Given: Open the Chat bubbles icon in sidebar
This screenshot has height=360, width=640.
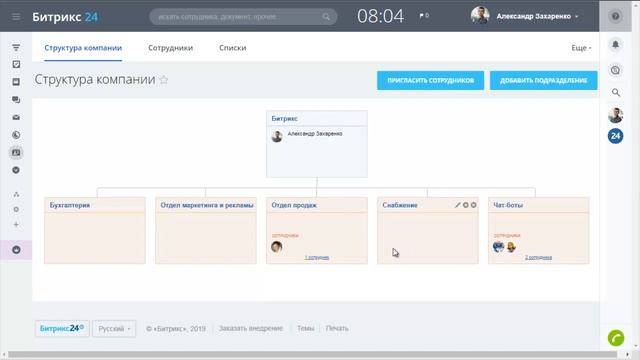Looking at the screenshot, I should pyautogui.click(x=16, y=100).
